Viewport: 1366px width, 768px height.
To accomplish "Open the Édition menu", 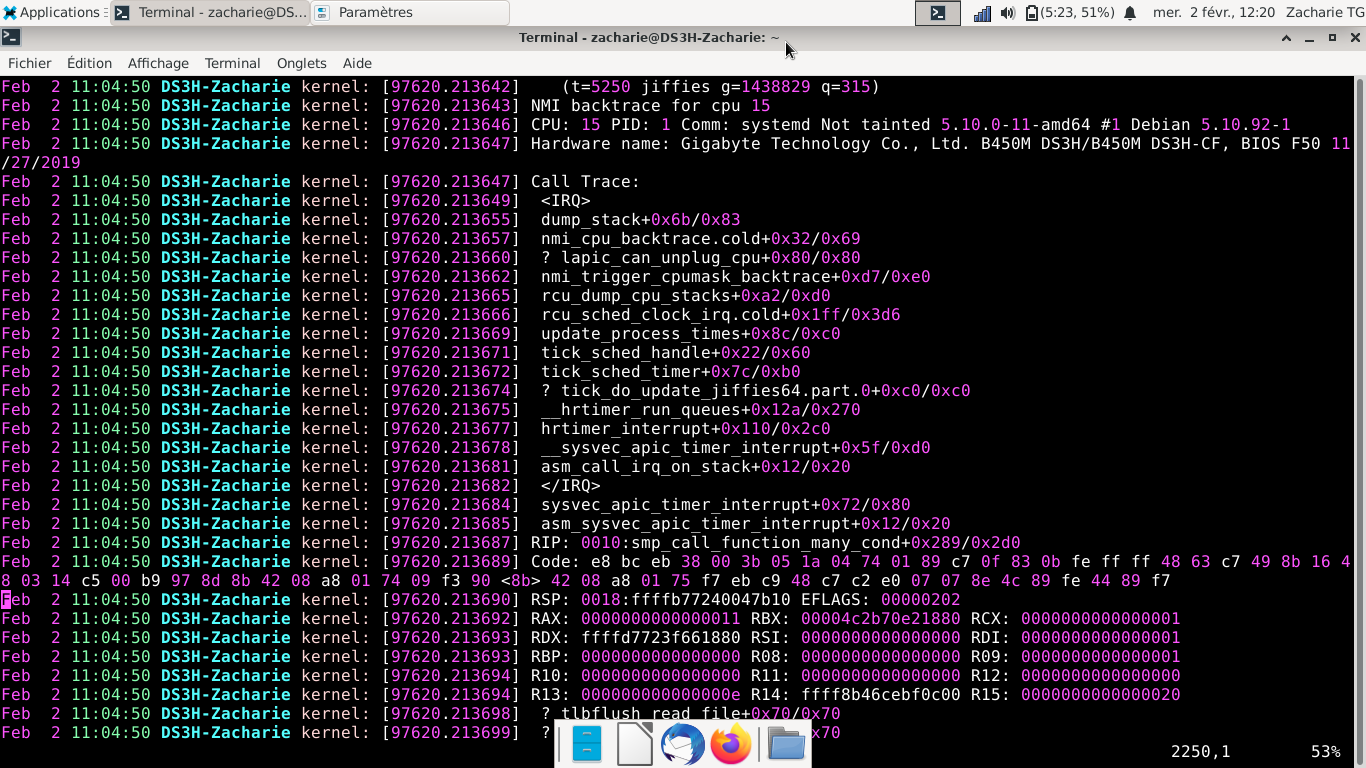I will pyautogui.click(x=90, y=63).
